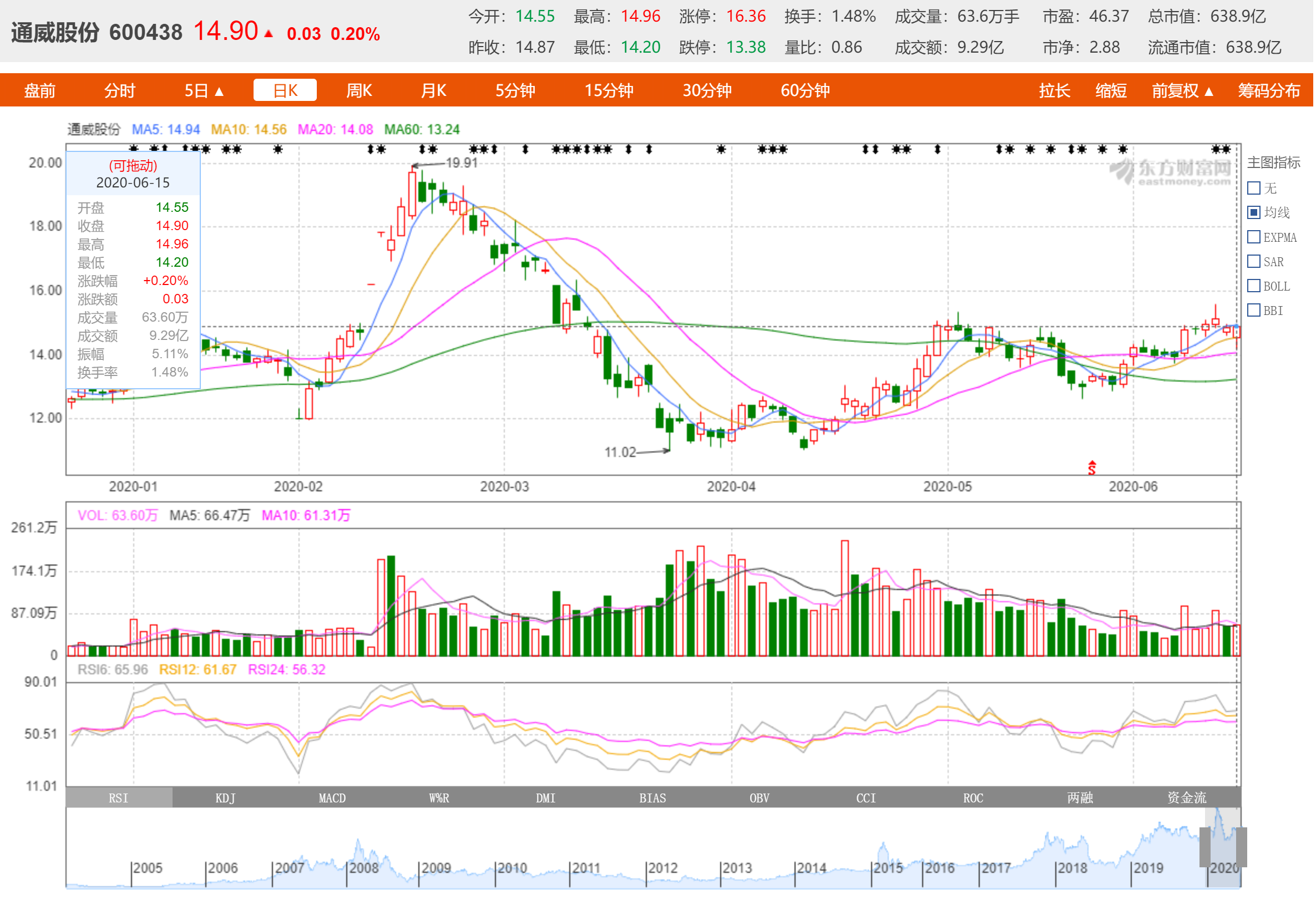Click the 2008 point on the overview timeline
The height and width of the screenshot is (905, 1316).
[363, 868]
